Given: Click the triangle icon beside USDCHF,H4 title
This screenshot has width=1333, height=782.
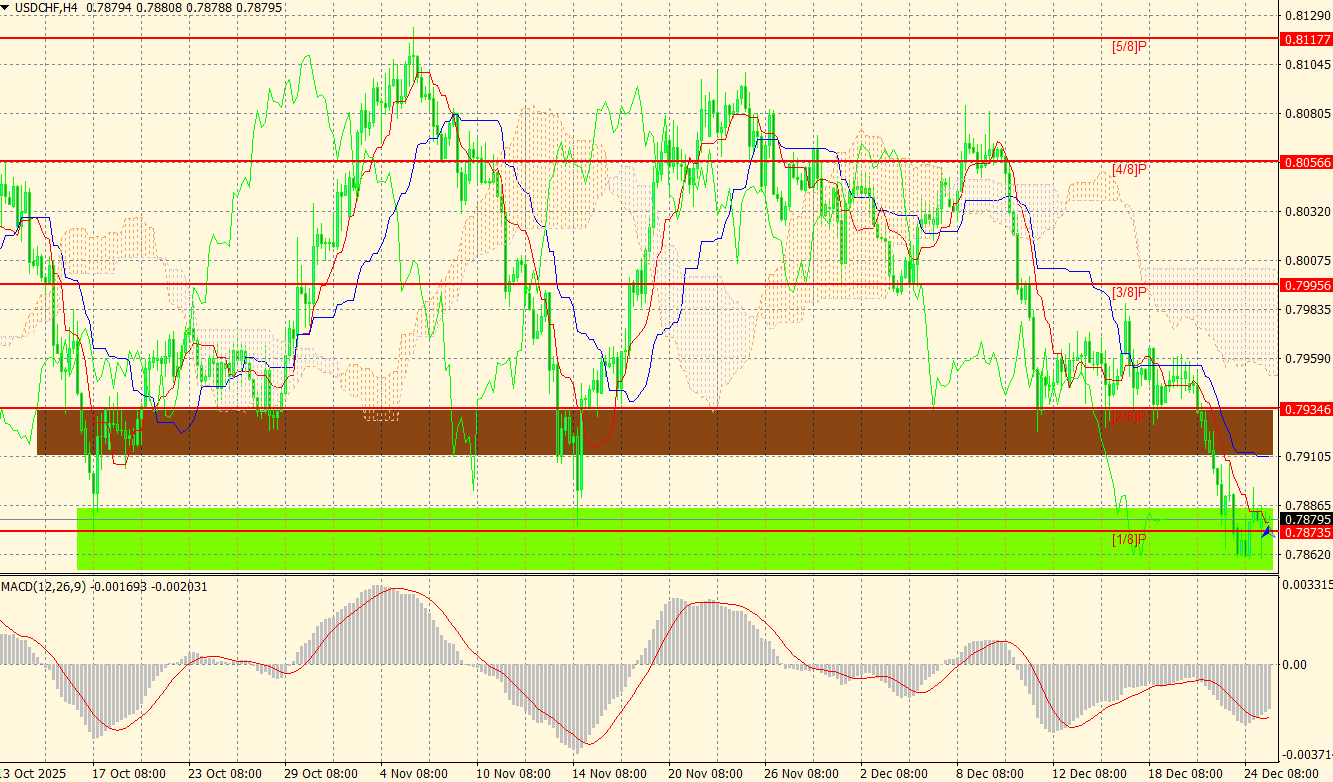Looking at the screenshot, I should pyautogui.click(x=5, y=7).
